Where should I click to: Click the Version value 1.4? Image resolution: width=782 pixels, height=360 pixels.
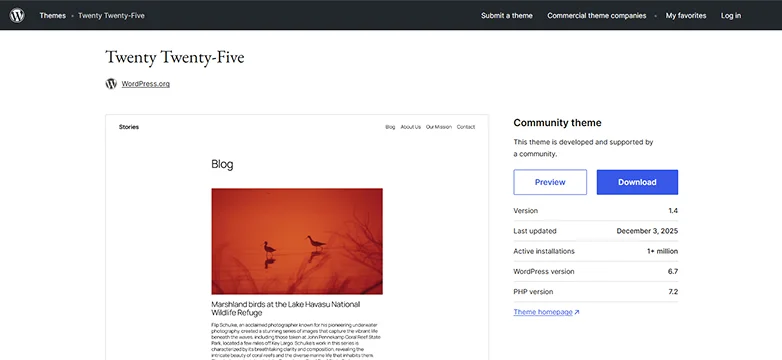pyautogui.click(x=673, y=210)
